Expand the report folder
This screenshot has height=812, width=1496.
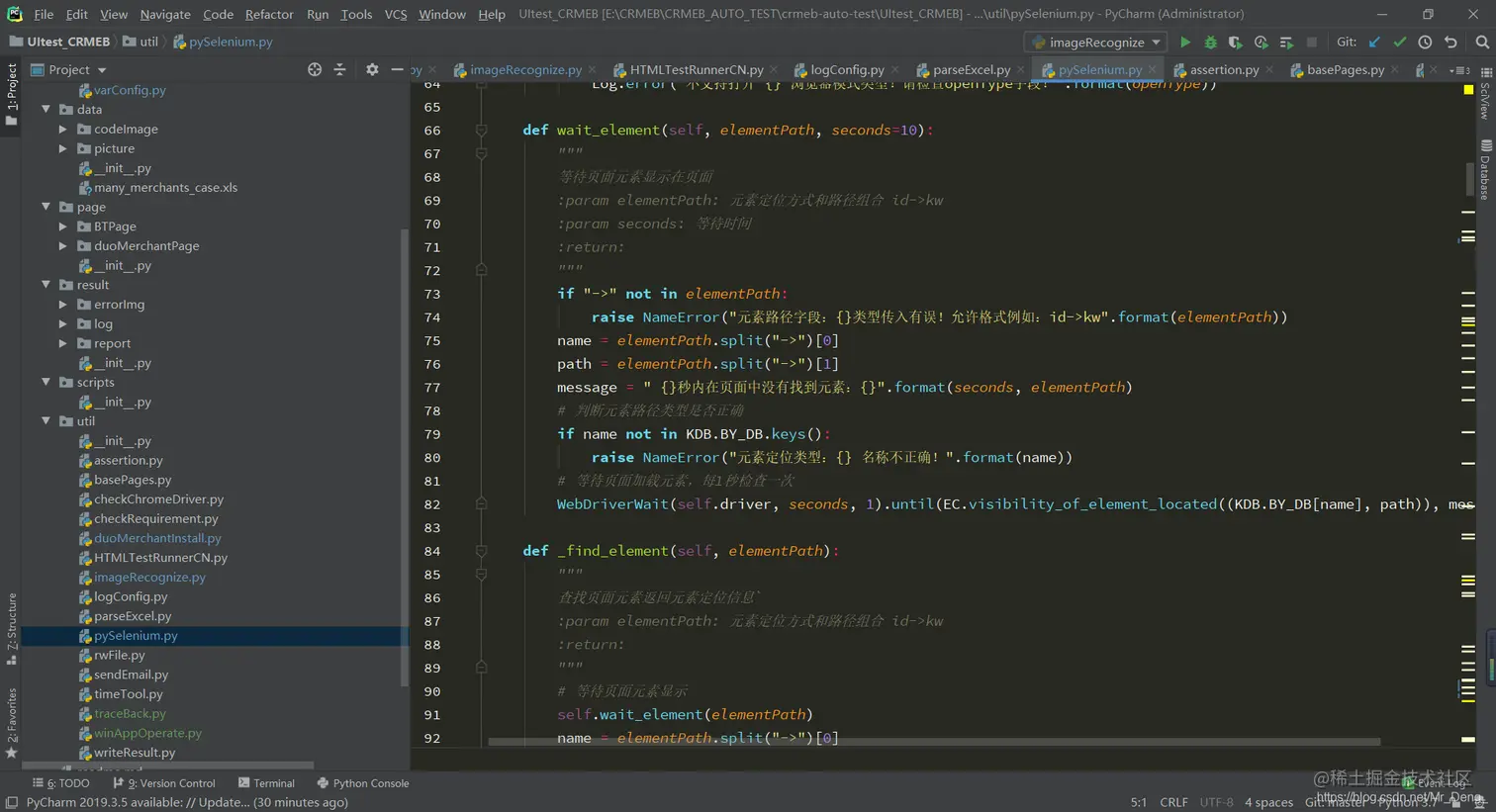[x=63, y=343]
